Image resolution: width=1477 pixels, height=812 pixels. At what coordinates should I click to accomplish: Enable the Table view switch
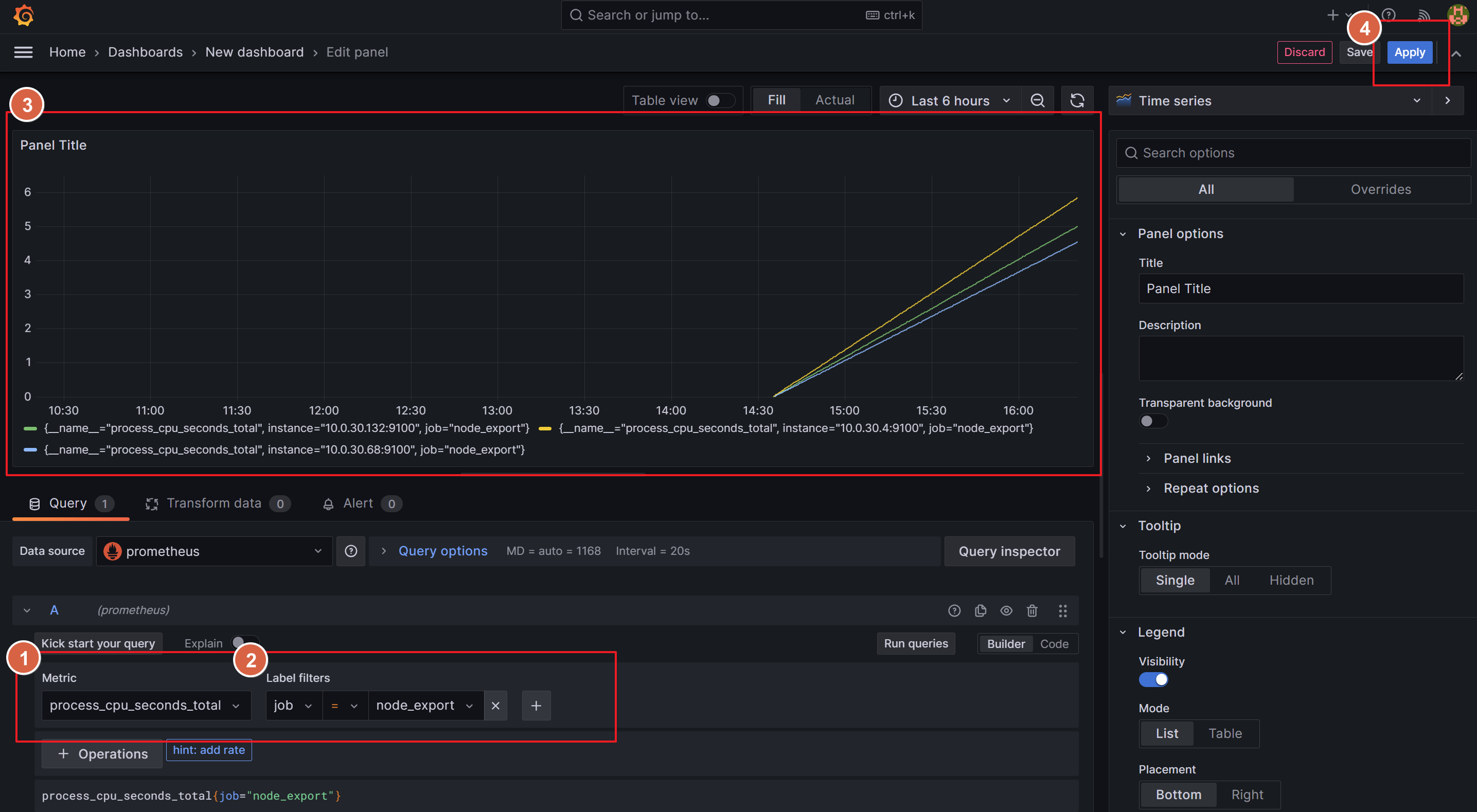point(720,101)
